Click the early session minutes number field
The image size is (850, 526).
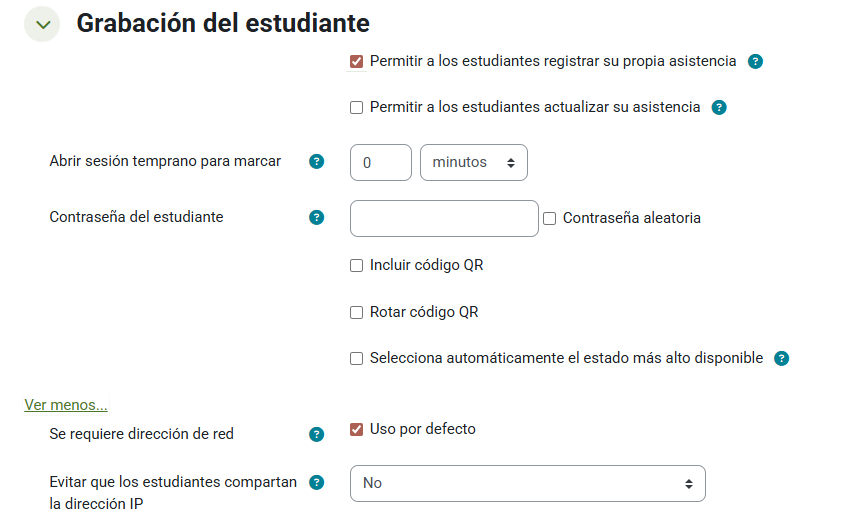[x=381, y=163]
